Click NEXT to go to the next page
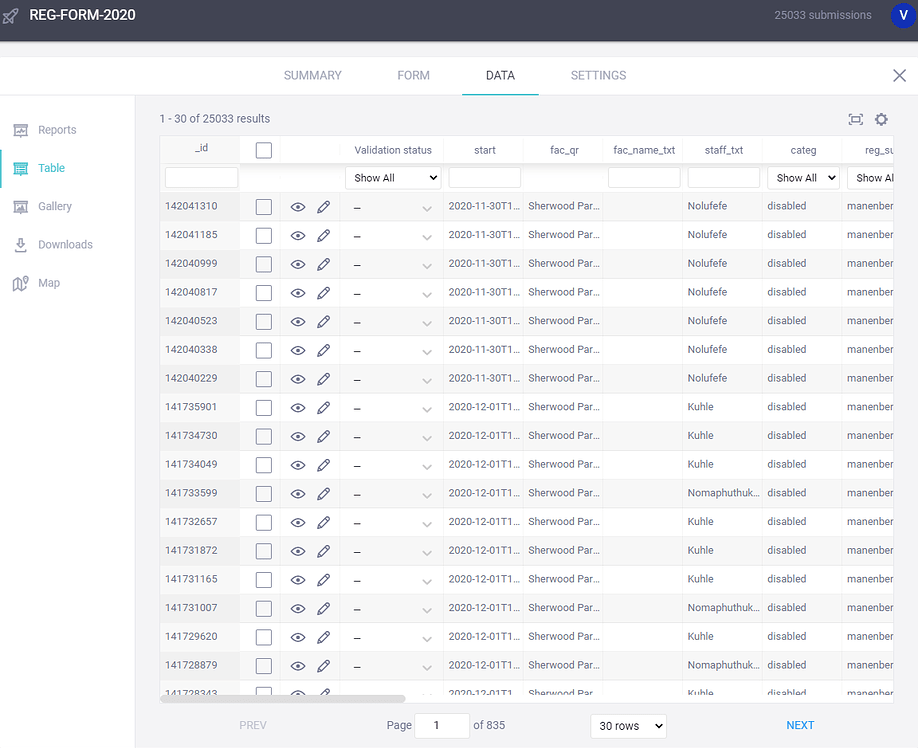 tap(800, 725)
